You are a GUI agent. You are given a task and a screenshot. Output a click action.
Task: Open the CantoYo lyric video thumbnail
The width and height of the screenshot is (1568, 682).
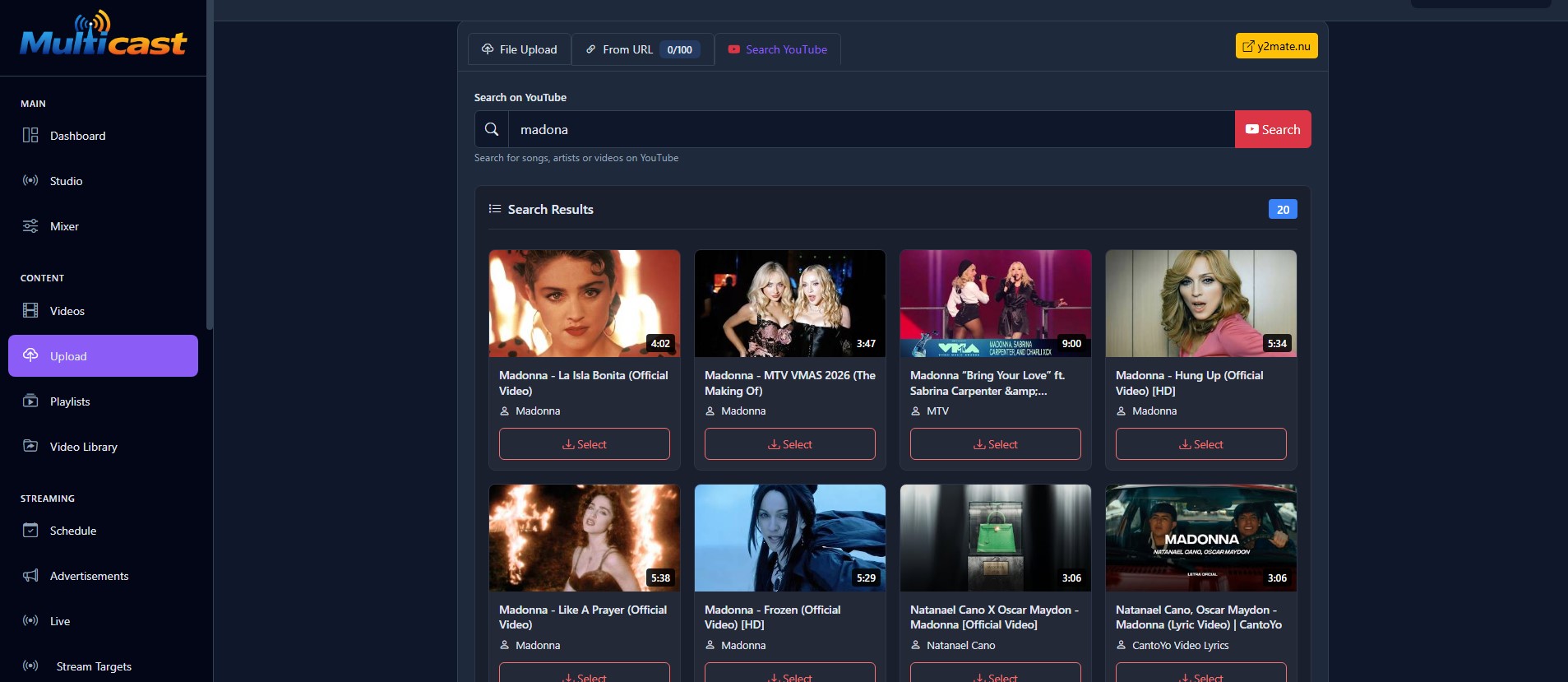pyautogui.click(x=1201, y=538)
